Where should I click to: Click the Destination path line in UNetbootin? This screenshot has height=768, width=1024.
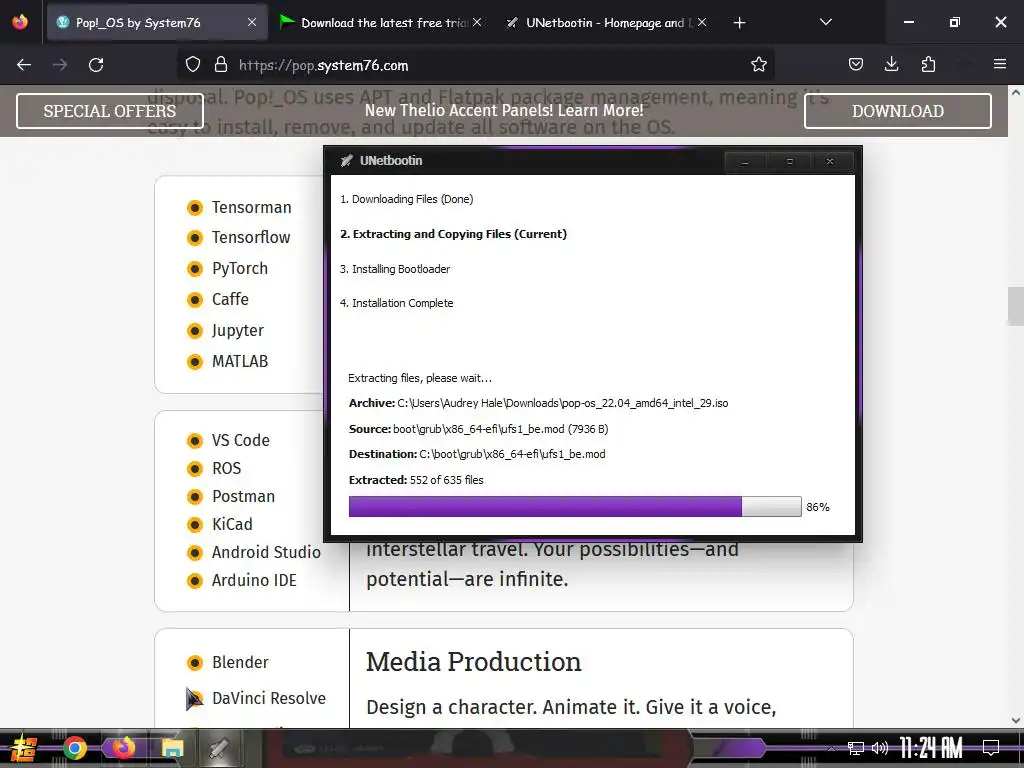[477, 454]
